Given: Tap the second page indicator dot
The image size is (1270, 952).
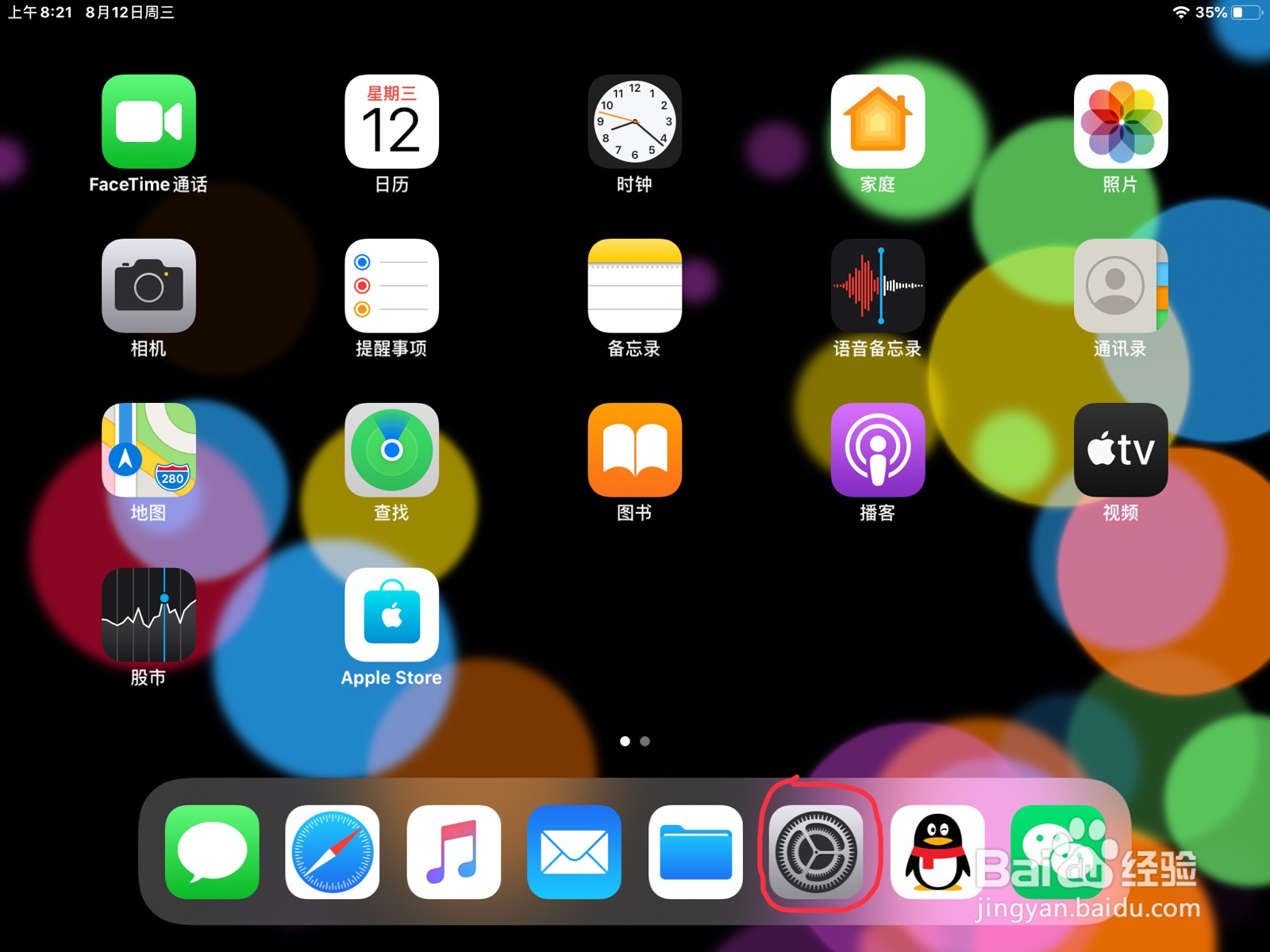Looking at the screenshot, I should [645, 741].
